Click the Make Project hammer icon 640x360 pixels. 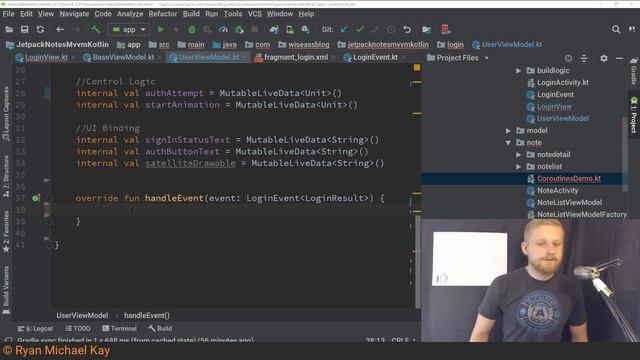pos(96,29)
